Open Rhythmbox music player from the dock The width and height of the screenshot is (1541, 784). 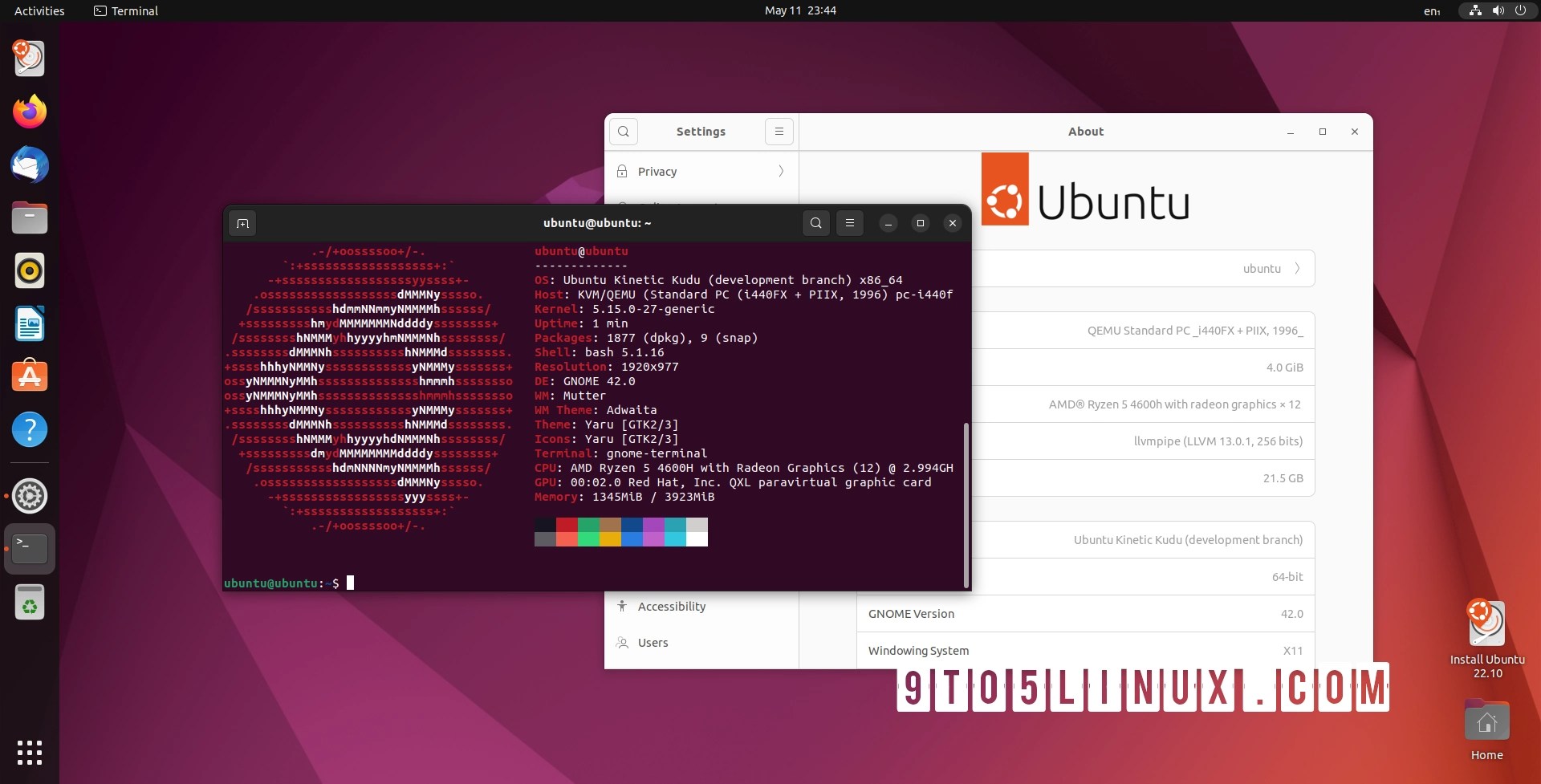(30, 270)
